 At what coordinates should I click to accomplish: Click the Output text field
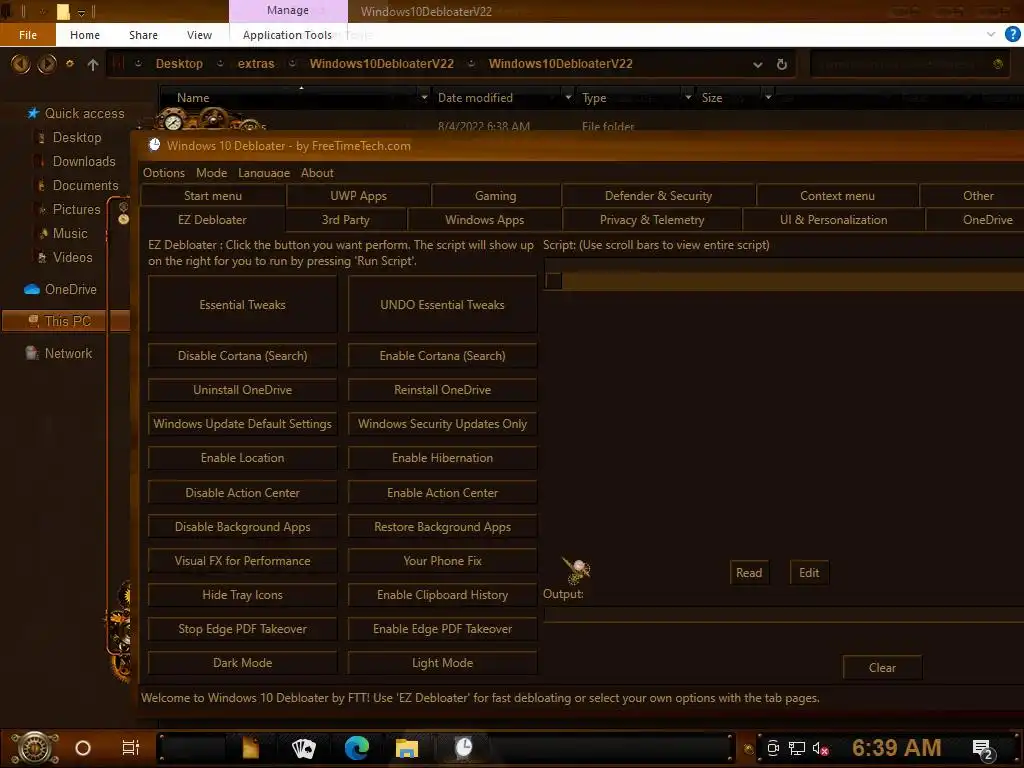[x=784, y=614]
